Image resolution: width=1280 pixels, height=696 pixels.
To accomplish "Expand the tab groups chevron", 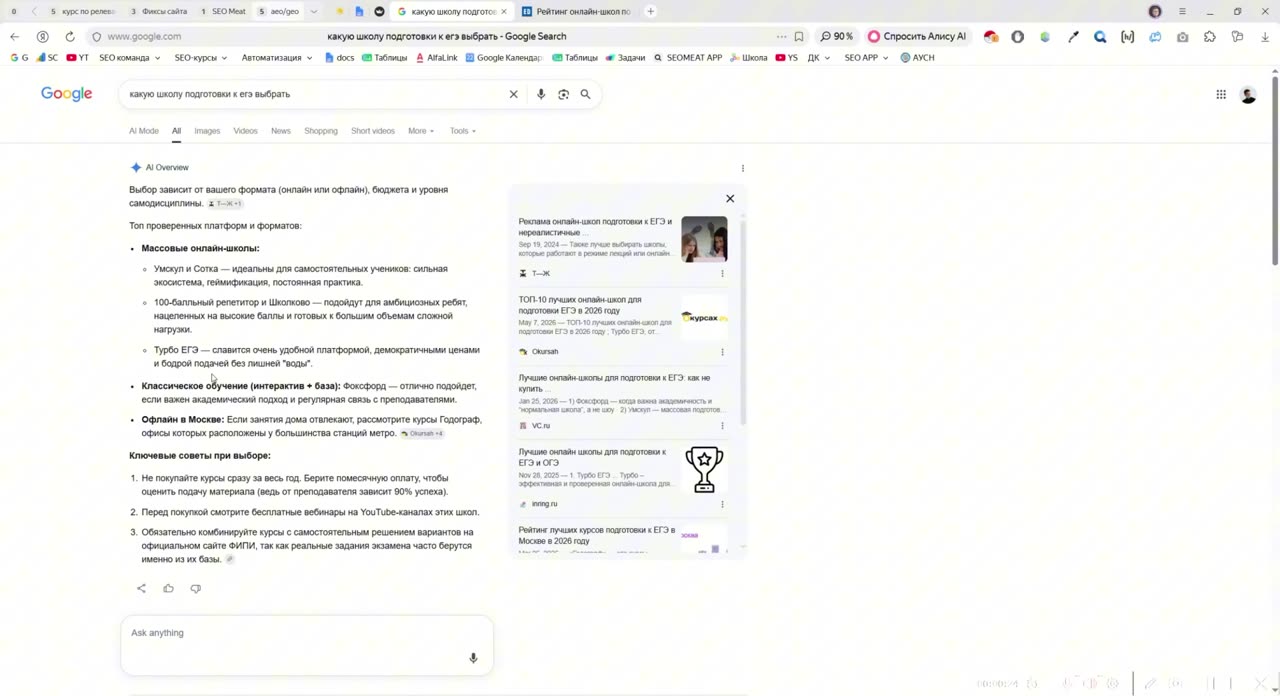I will [314, 11].
